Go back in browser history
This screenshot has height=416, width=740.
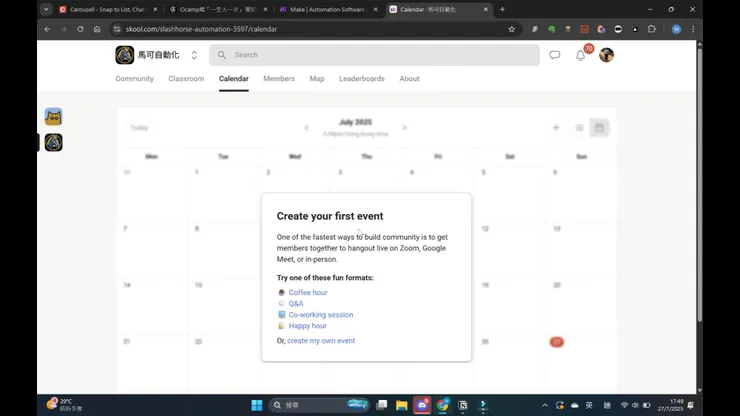click(47, 29)
